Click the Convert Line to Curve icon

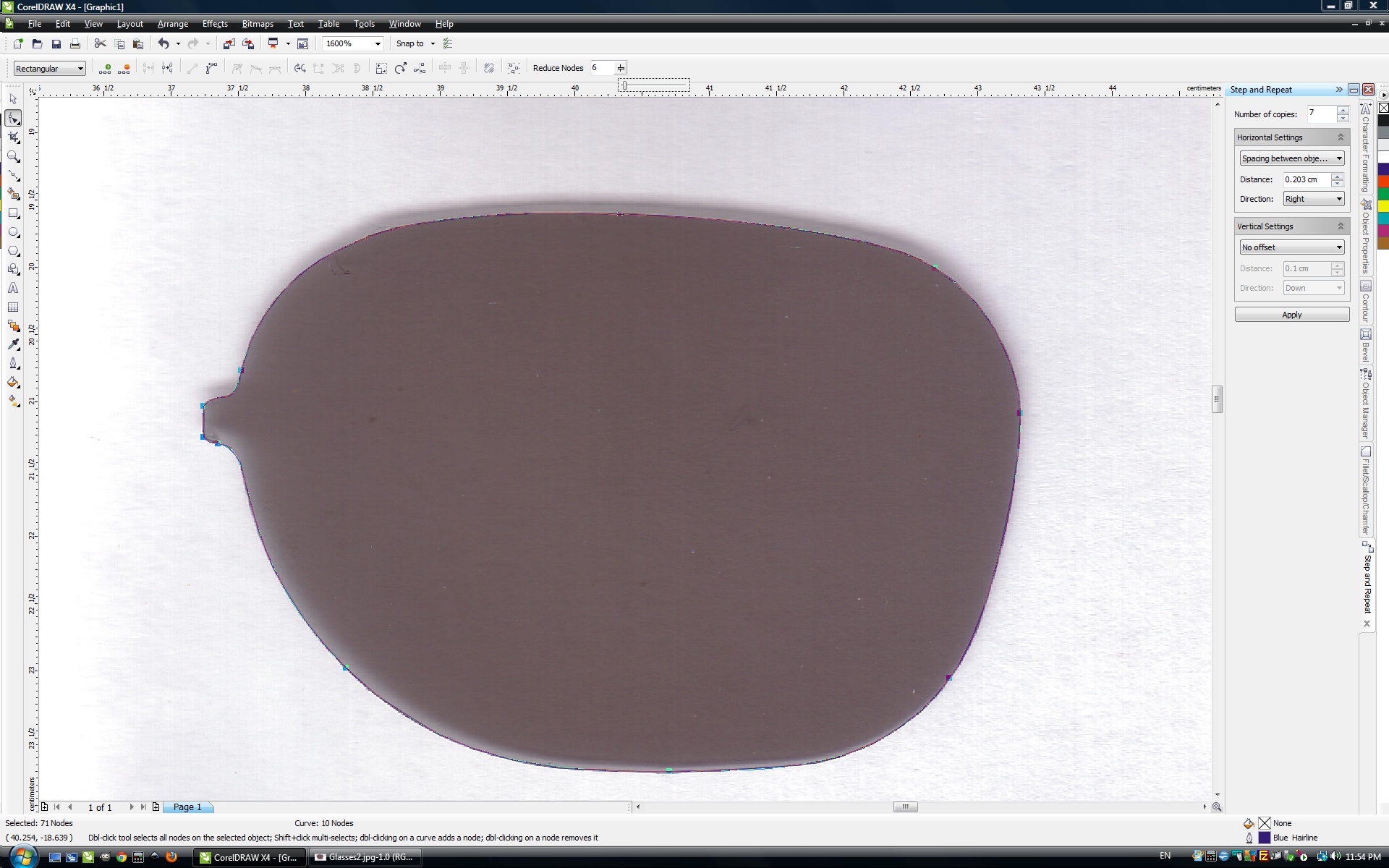[x=211, y=68]
